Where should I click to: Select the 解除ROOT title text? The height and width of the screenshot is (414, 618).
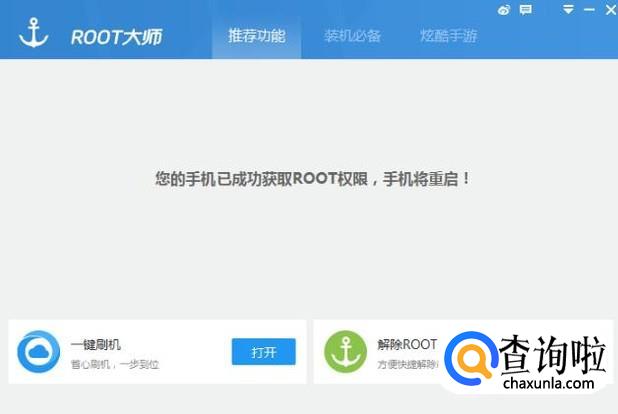[x=407, y=344]
